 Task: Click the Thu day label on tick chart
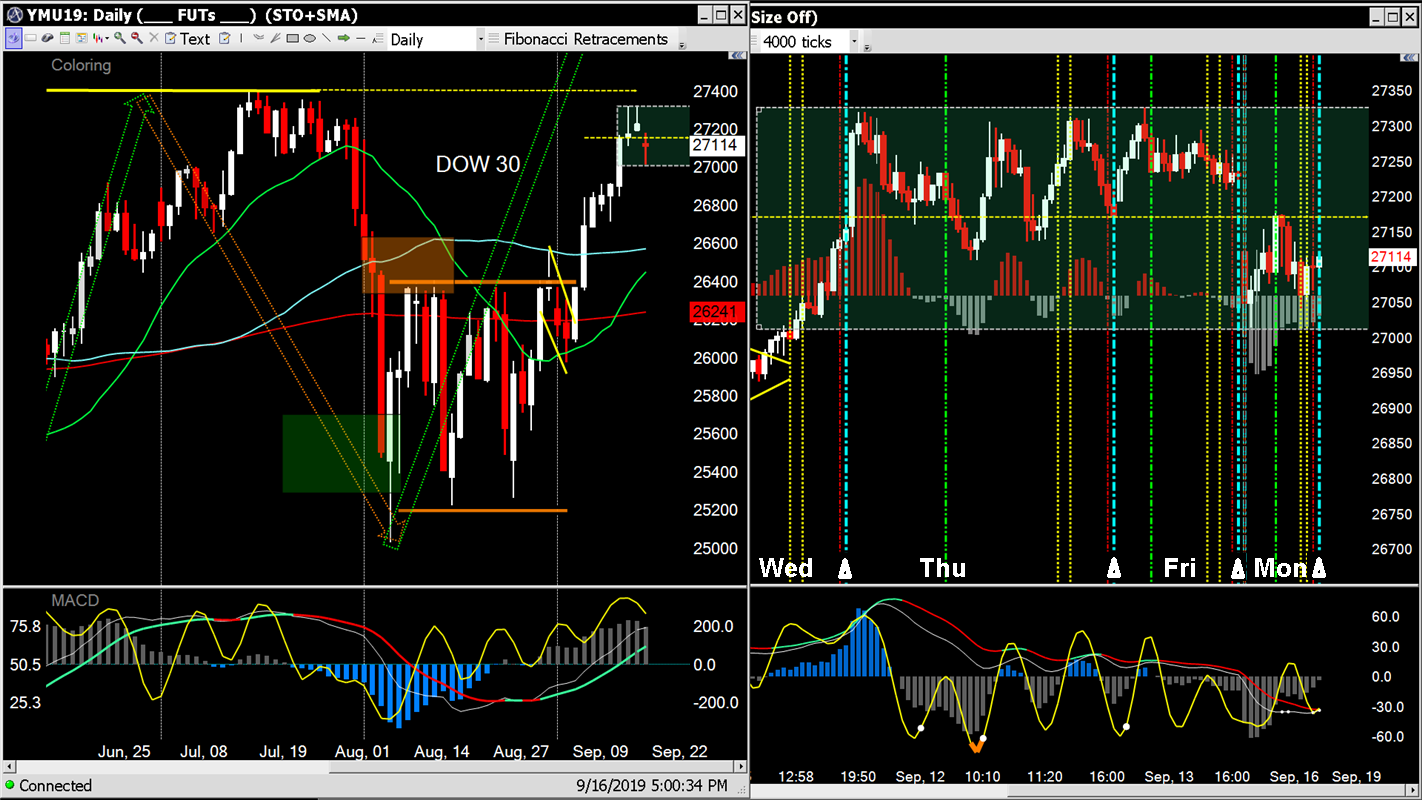coord(943,568)
